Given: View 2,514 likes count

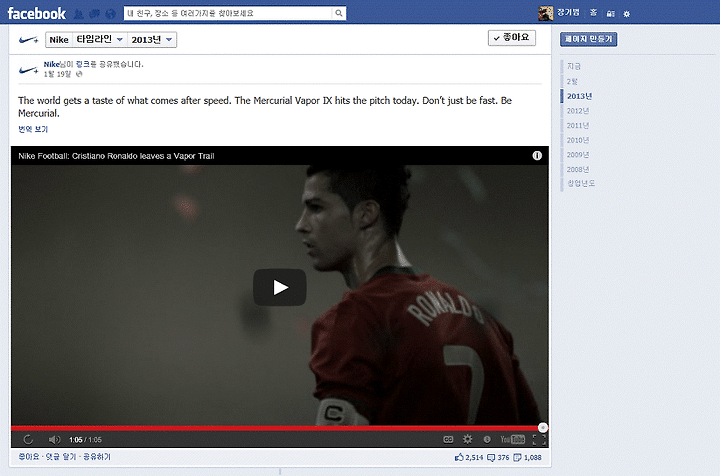Looking at the screenshot, I should pyautogui.click(x=469, y=457).
